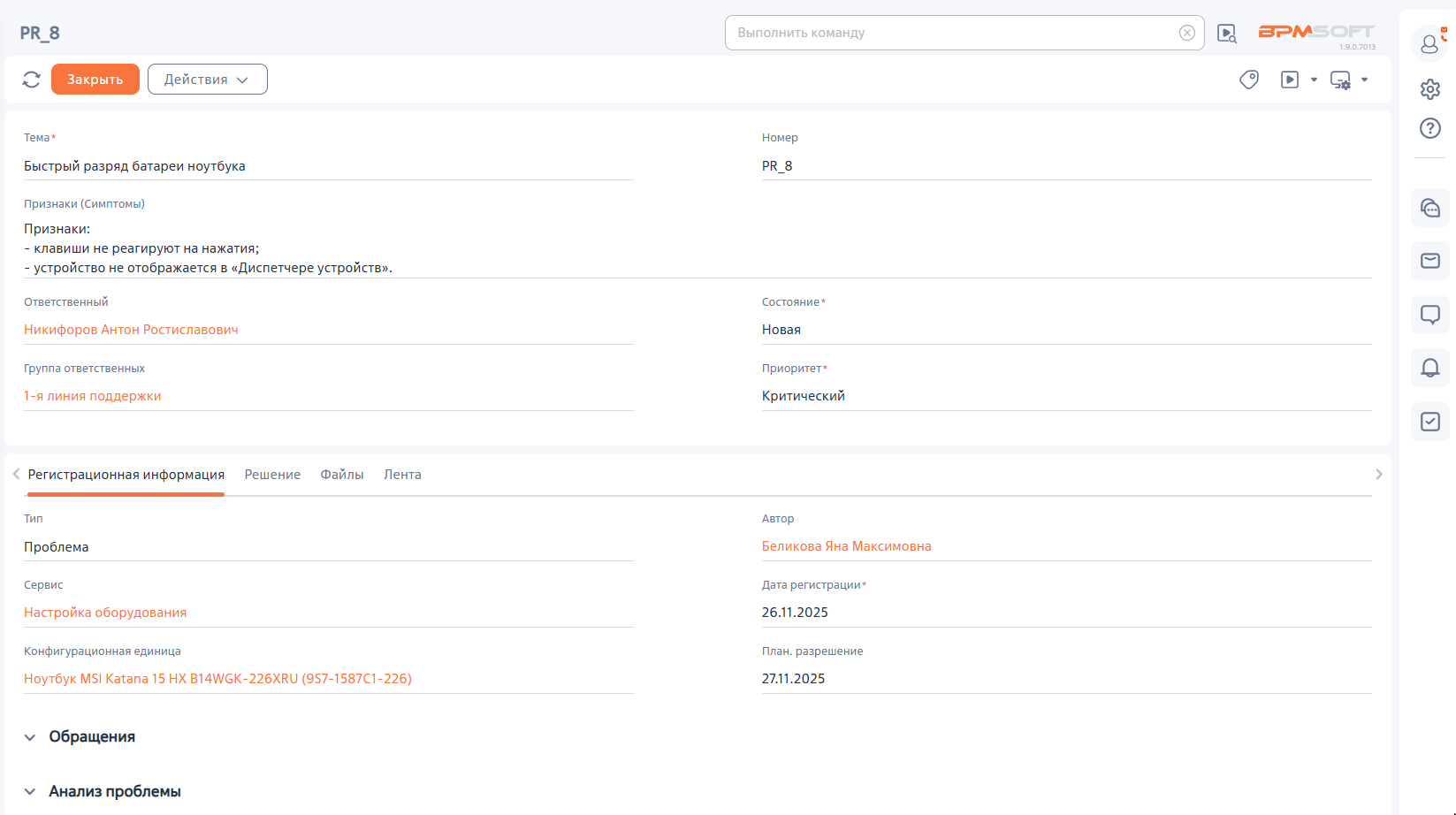The image size is (1456, 815).
Task: Open the tasks checkmark panel icon
Action: pyautogui.click(x=1429, y=422)
